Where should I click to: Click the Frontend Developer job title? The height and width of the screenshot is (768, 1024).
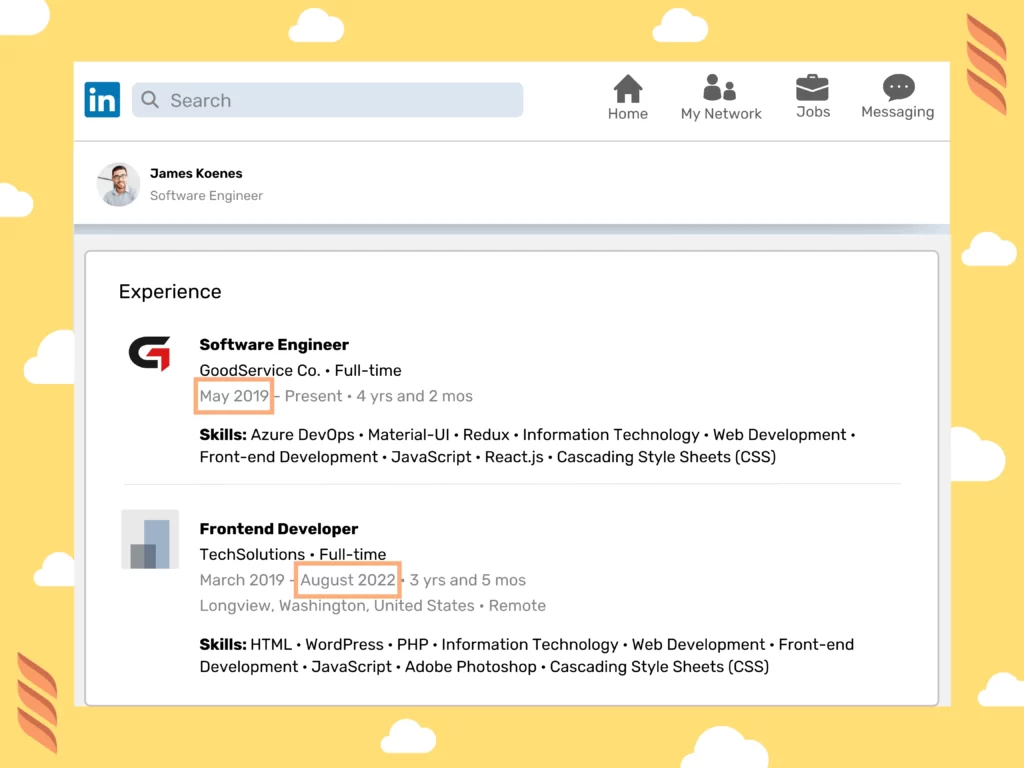pos(278,528)
